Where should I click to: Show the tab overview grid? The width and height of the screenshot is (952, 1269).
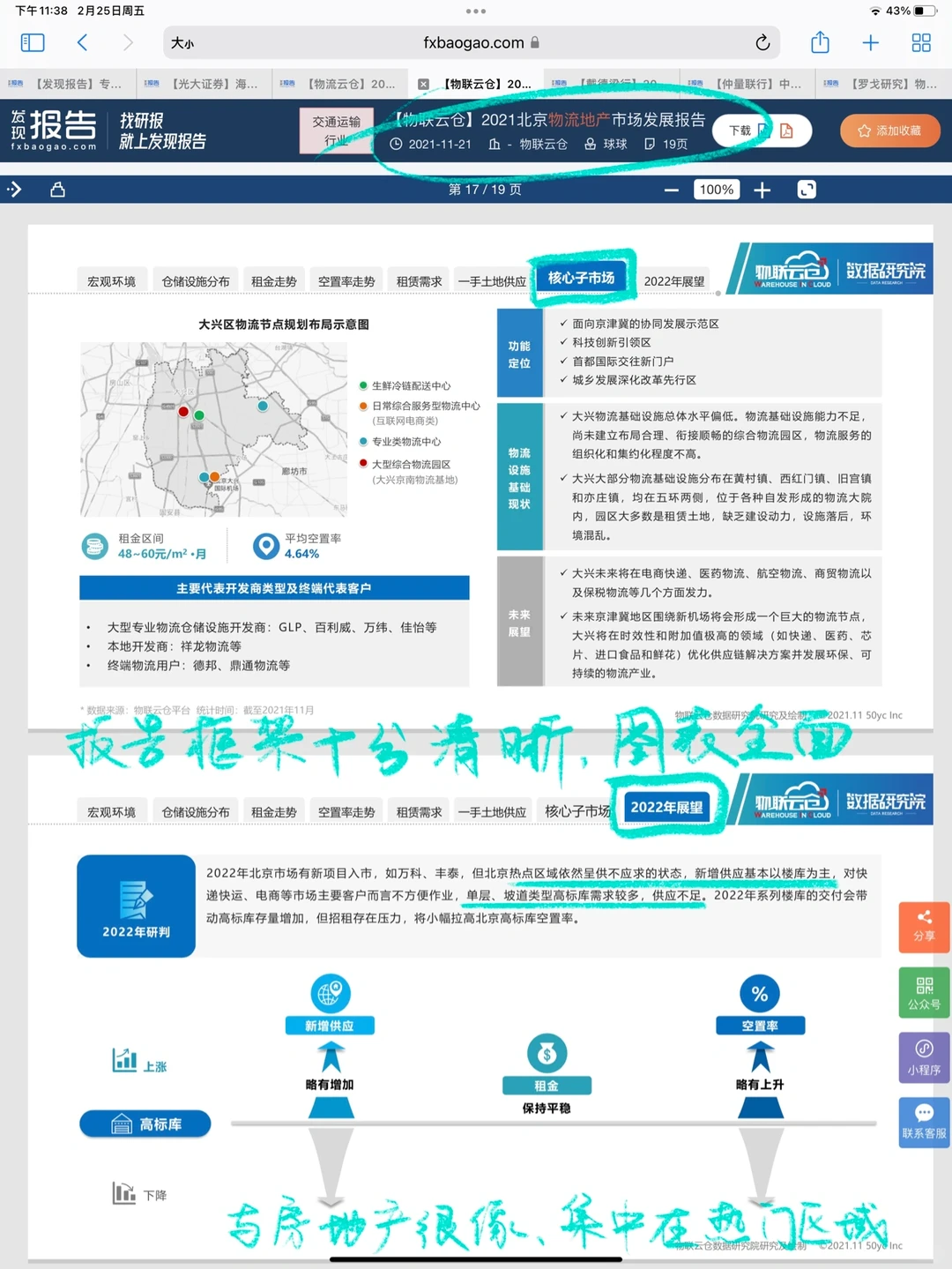pyautogui.click(x=921, y=42)
